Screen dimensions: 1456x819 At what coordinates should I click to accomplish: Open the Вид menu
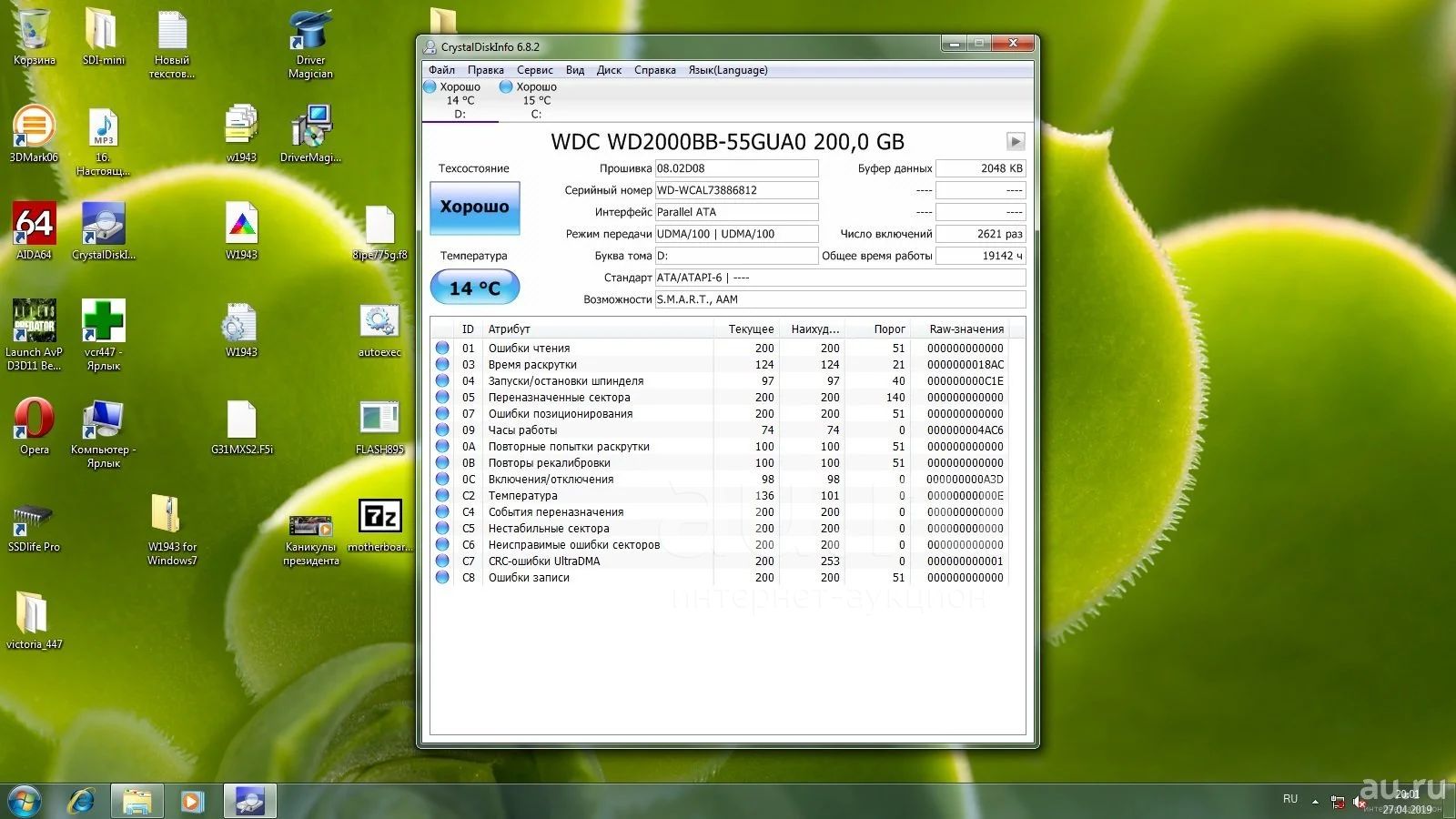575,70
